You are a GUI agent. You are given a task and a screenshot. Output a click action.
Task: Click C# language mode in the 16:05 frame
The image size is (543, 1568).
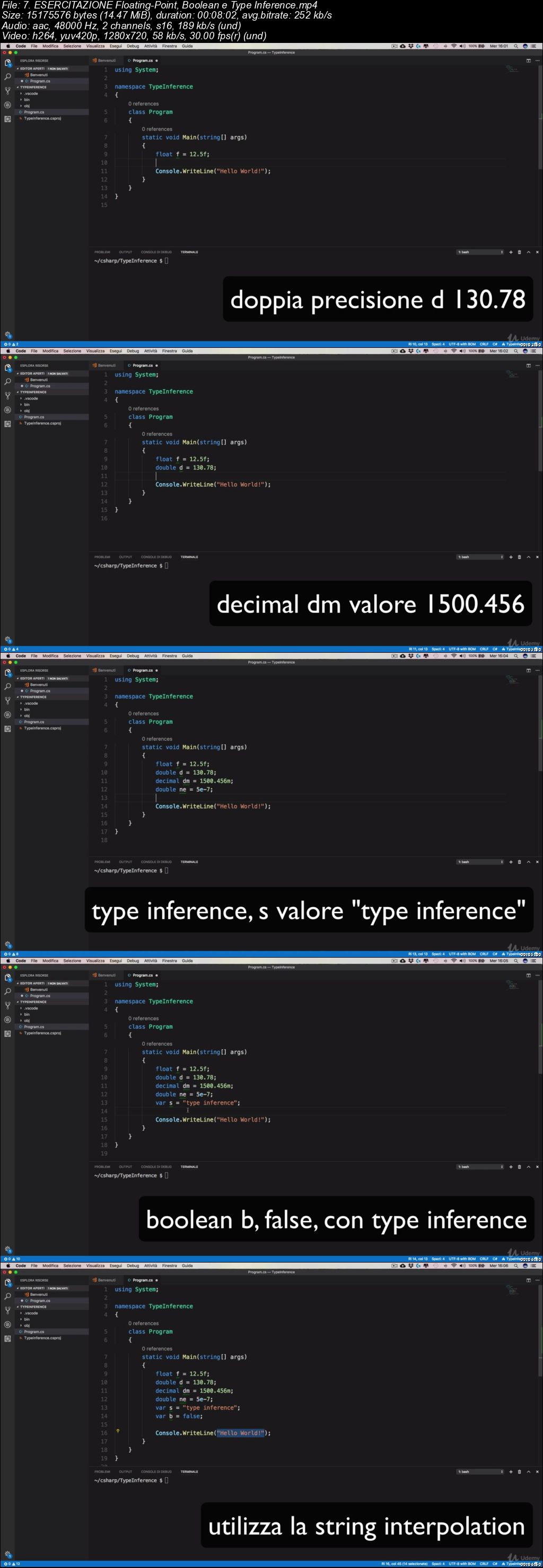pos(495,1259)
